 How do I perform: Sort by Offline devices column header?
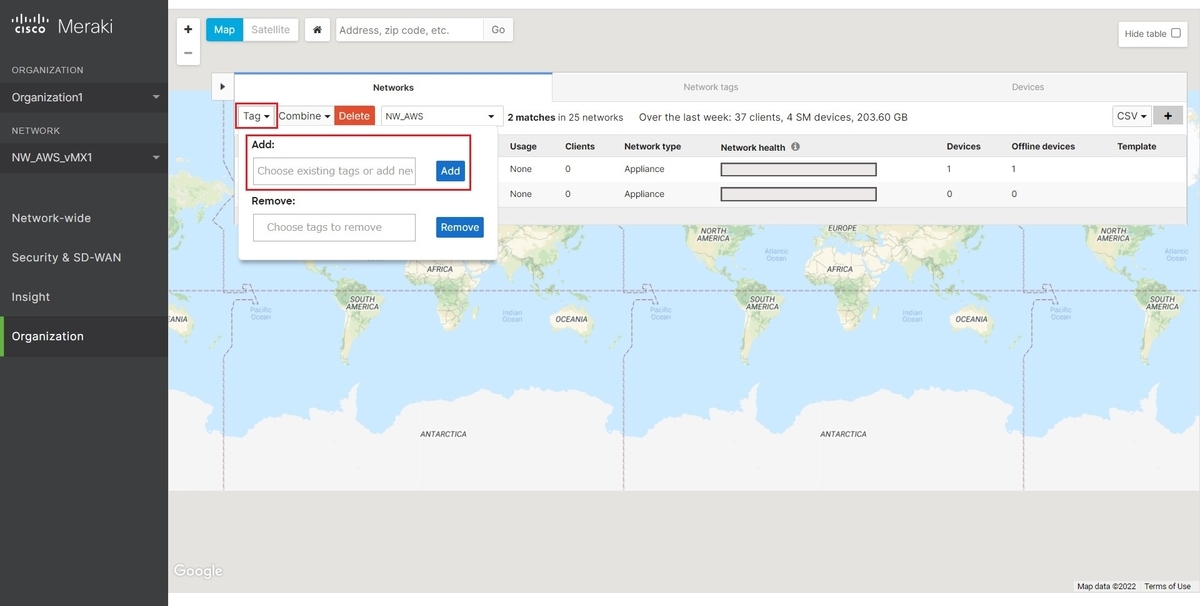tap(1043, 146)
